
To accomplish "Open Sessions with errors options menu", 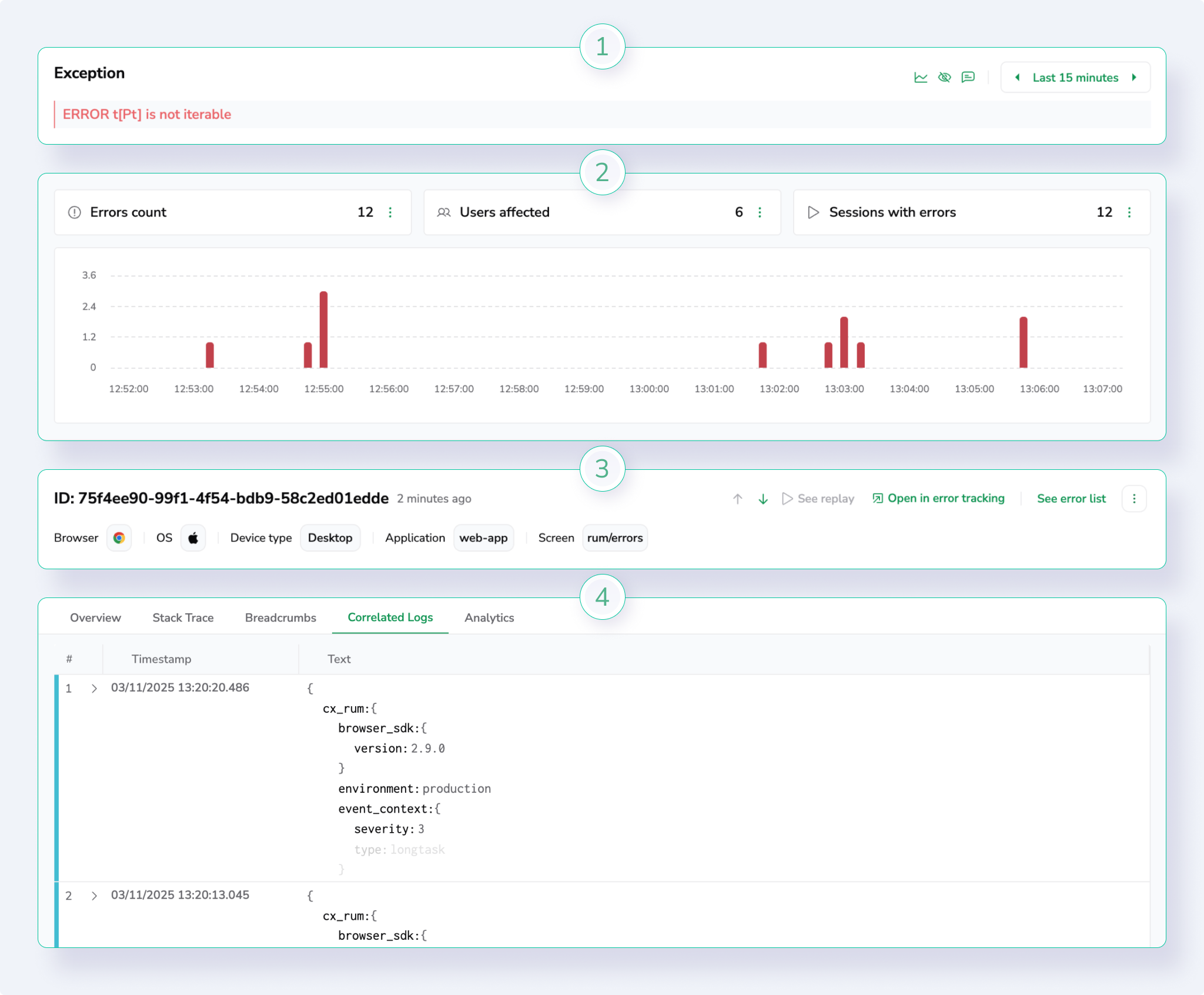I will [x=1129, y=212].
